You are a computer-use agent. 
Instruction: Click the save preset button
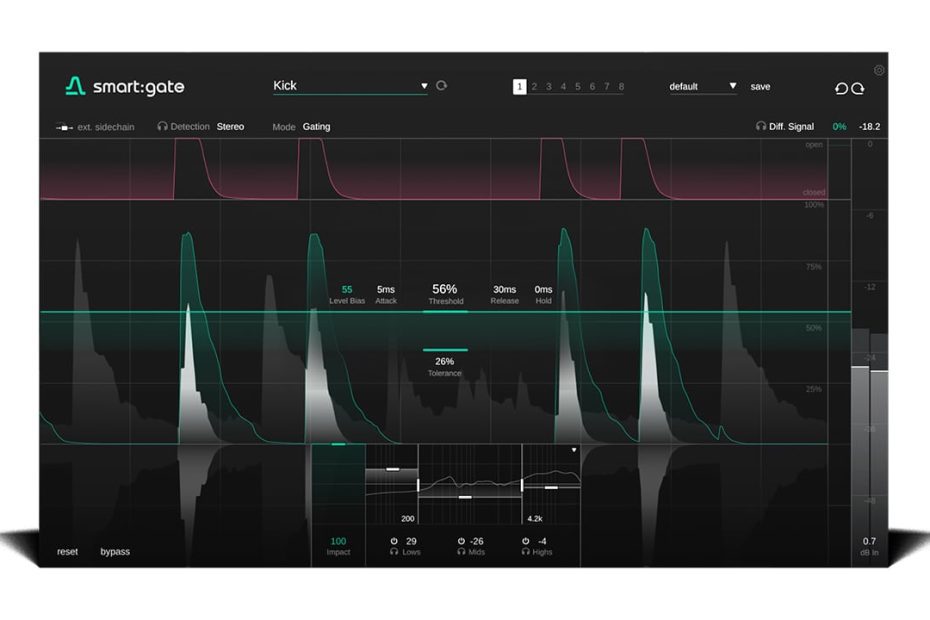[x=760, y=87]
